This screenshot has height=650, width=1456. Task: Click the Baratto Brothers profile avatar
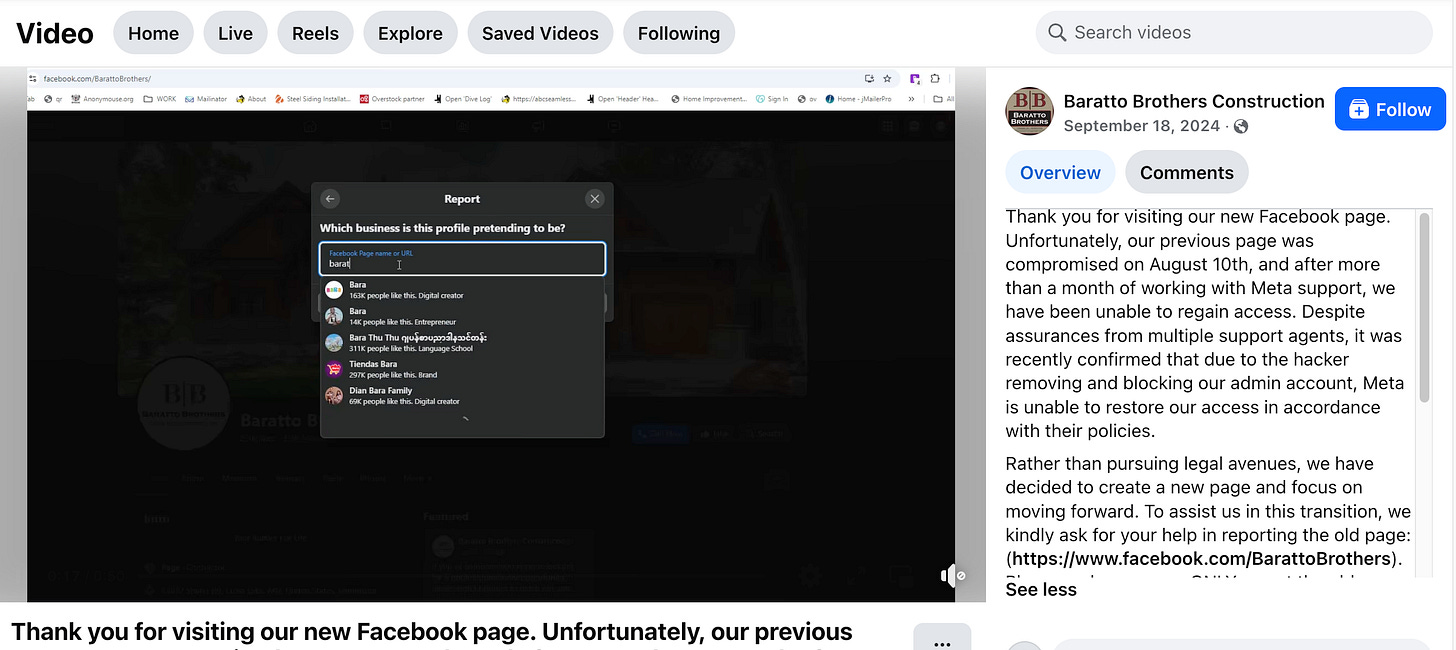pos(1030,111)
